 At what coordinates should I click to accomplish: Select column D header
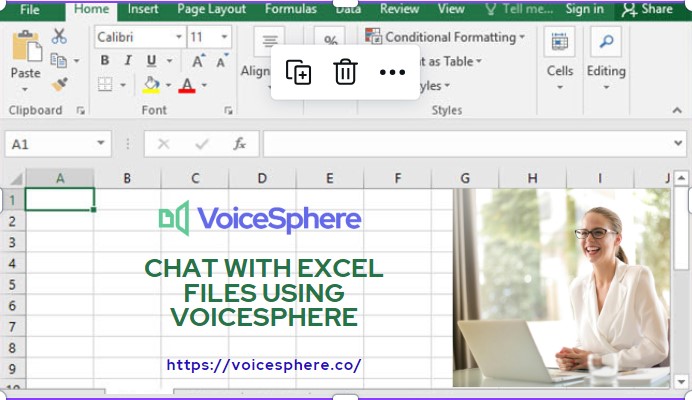click(x=262, y=178)
